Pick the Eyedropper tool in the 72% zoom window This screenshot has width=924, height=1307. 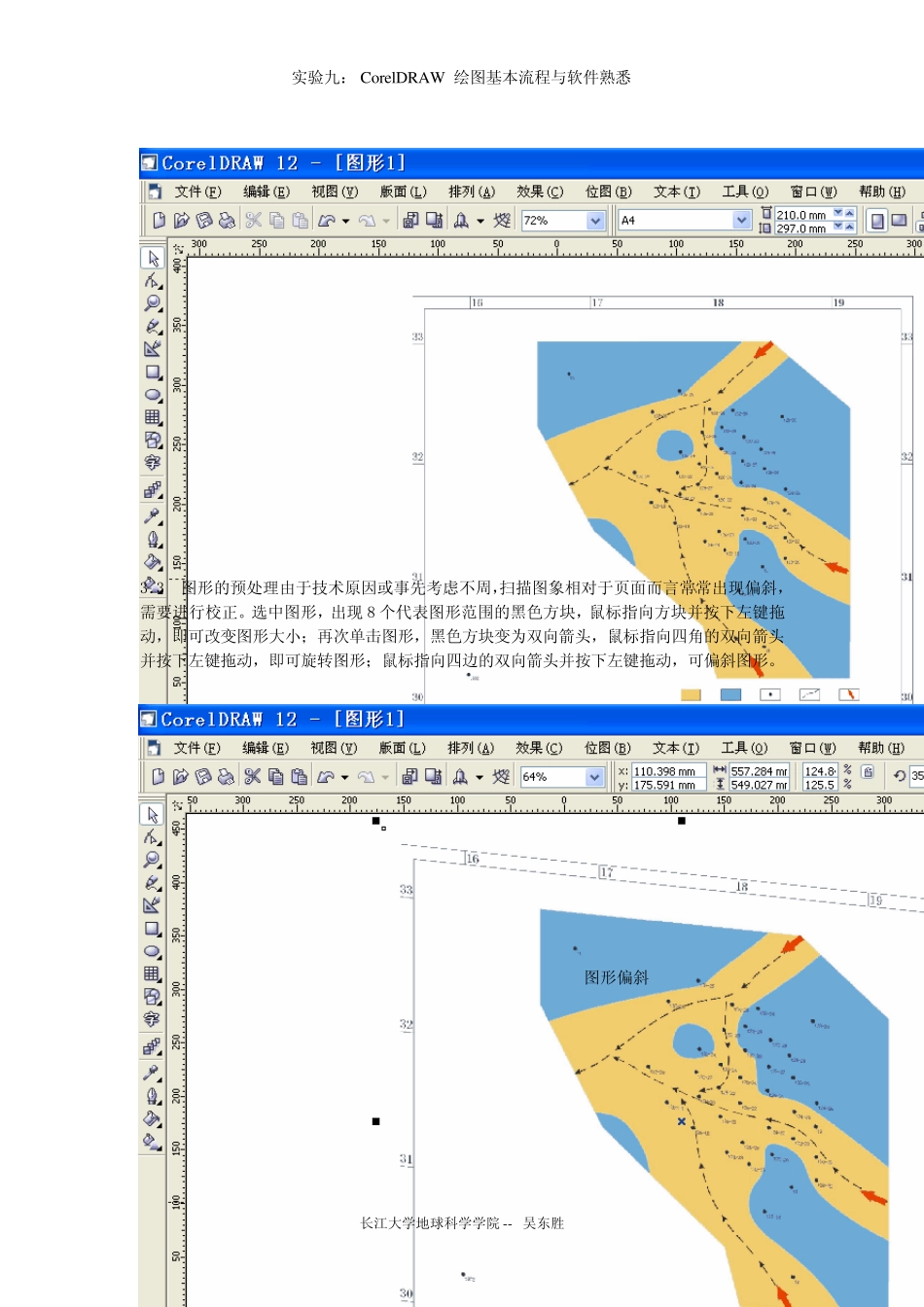click(153, 515)
